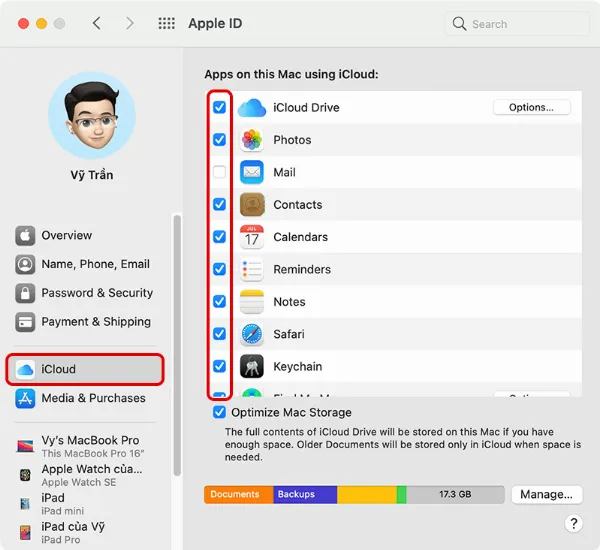Go back with the left chevron
The width and height of the screenshot is (600, 550).
point(97,23)
